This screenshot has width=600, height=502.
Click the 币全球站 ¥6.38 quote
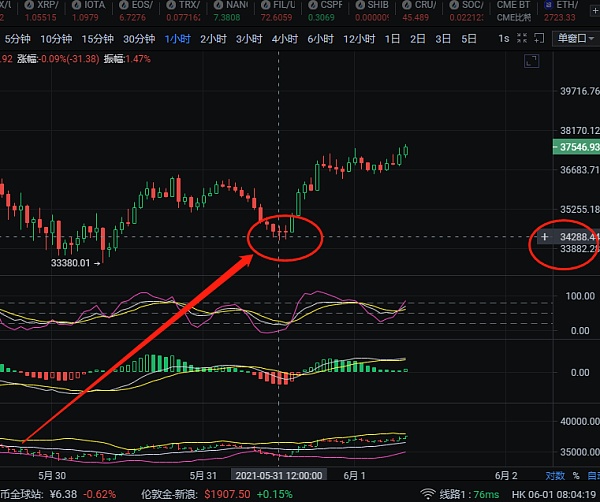[58, 494]
